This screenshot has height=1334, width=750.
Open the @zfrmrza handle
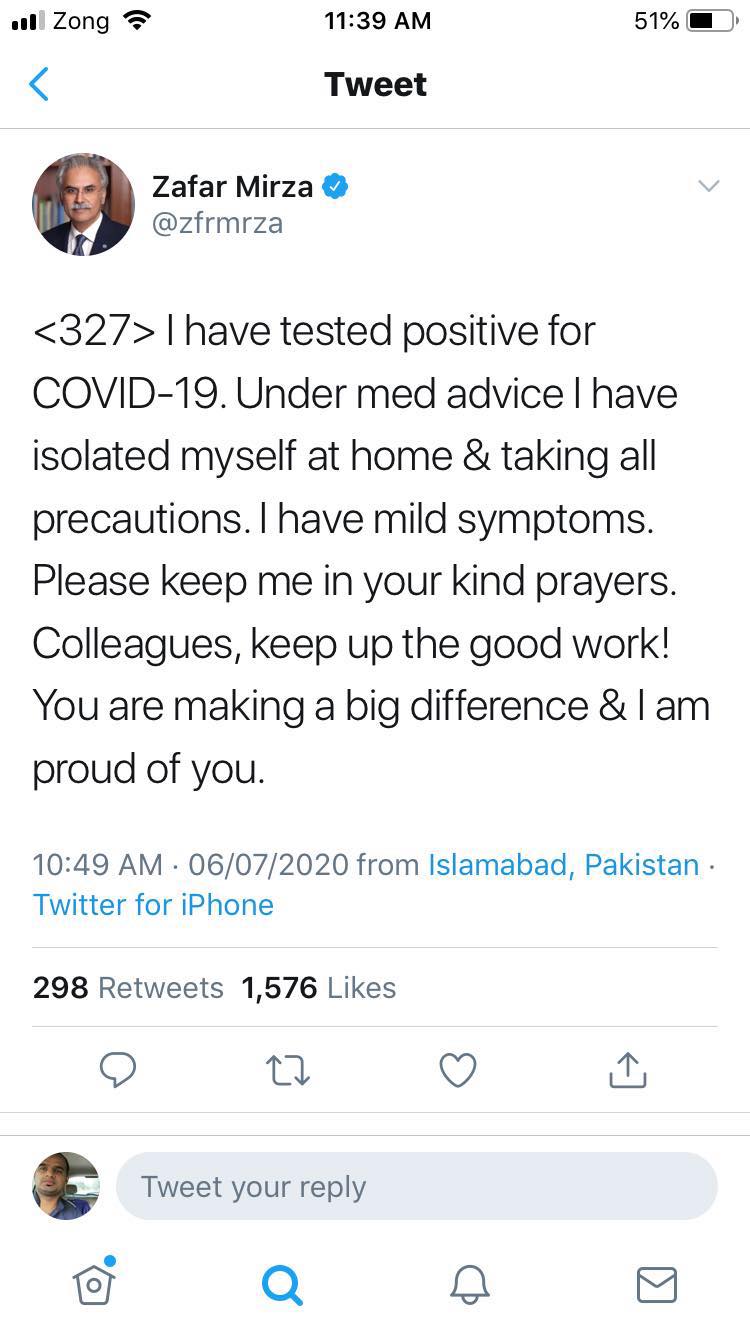pyautogui.click(x=217, y=223)
